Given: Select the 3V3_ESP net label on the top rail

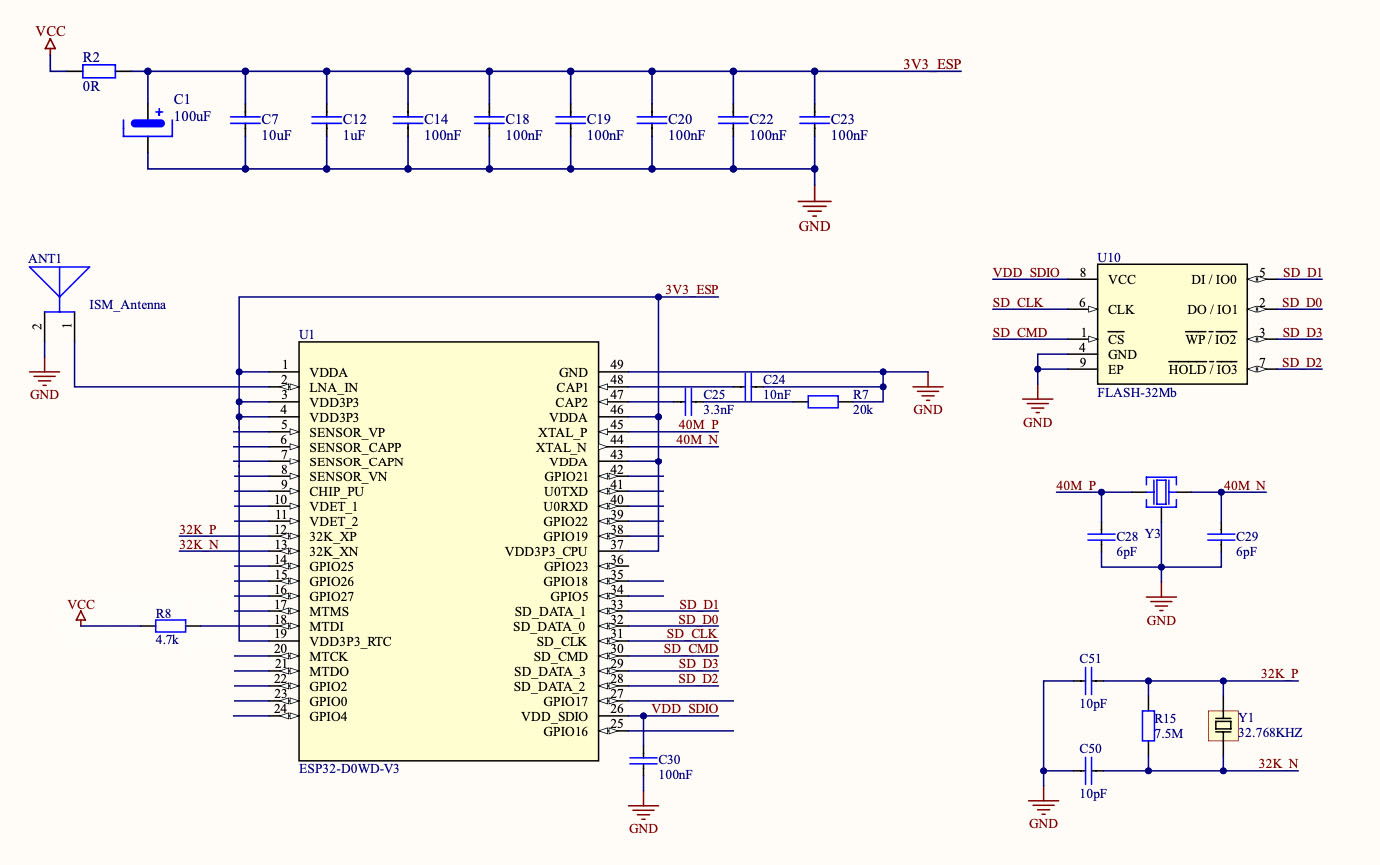Looking at the screenshot, I should click(x=932, y=64).
